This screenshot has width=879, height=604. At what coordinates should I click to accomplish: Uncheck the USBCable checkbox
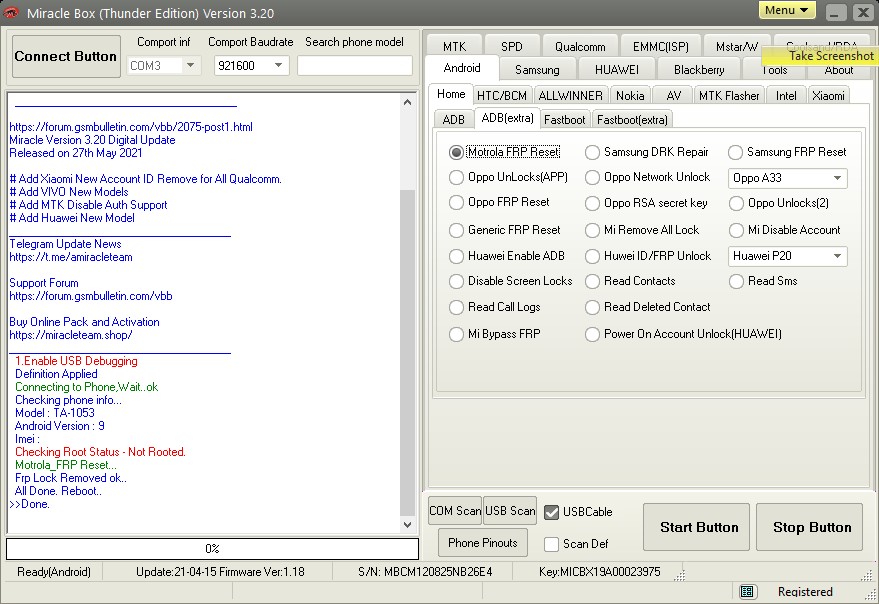point(552,512)
